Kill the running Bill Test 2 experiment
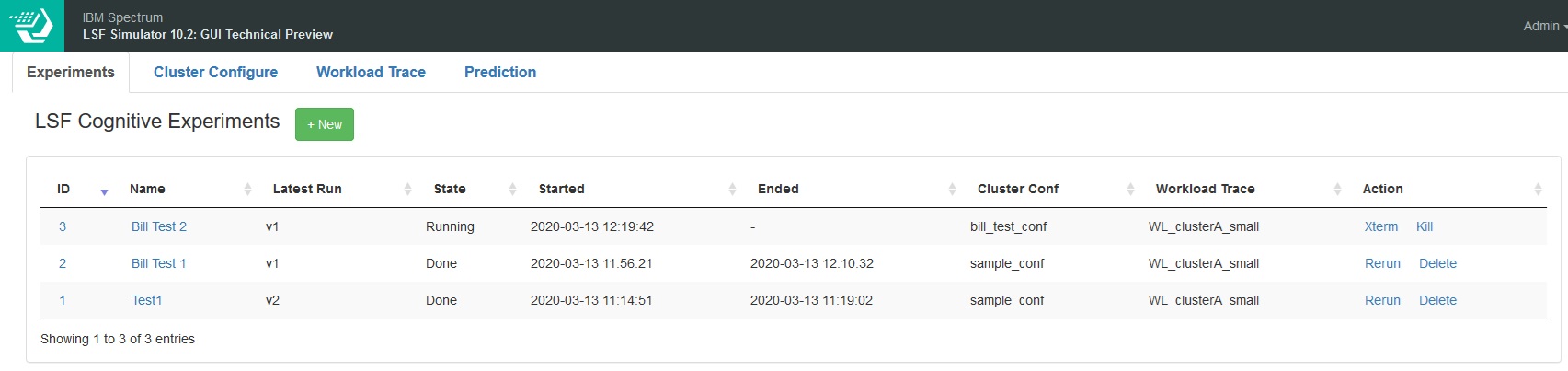 pyautogui.click(x=1425, y=226)
